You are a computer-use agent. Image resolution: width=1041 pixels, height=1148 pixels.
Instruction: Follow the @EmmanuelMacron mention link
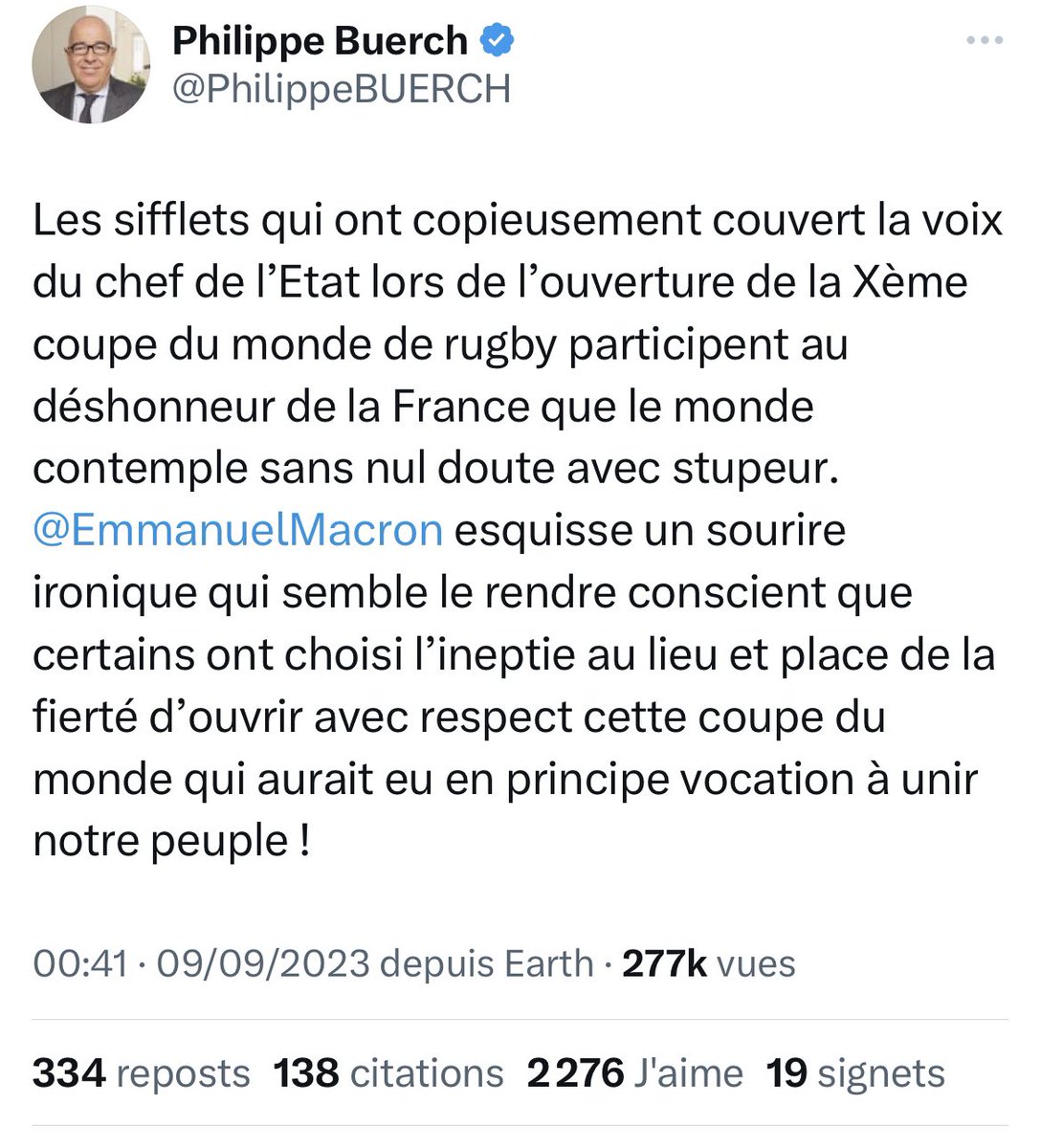tap(237, 530)
